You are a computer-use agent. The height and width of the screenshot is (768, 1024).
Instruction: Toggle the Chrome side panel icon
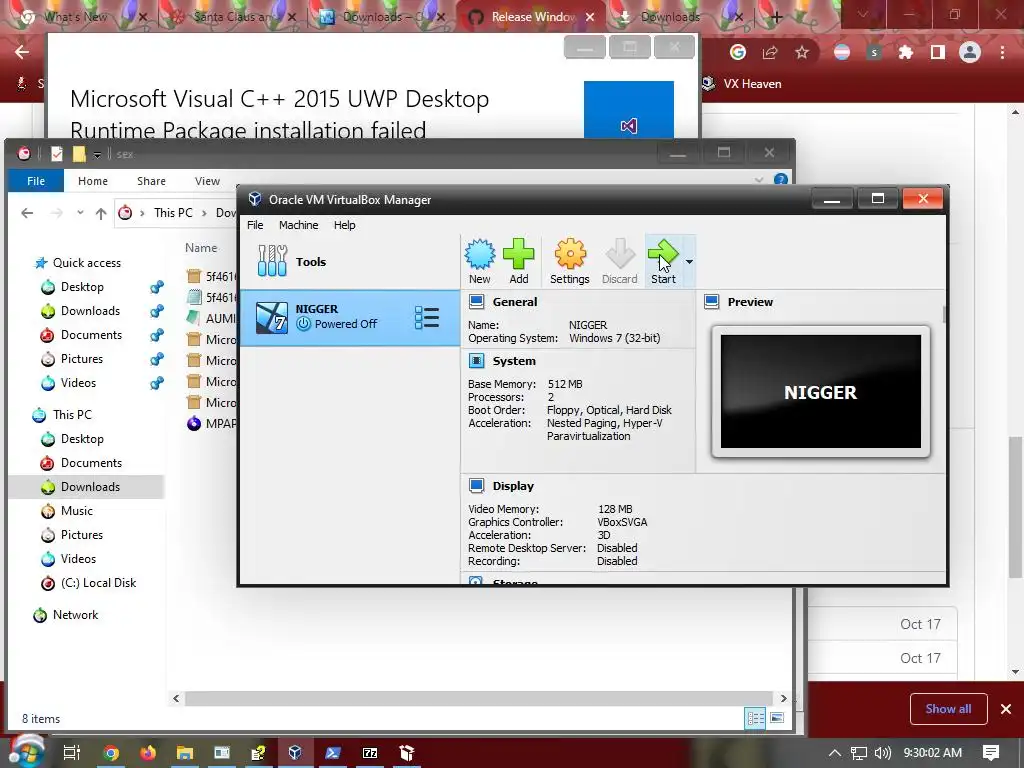coord(937,52)
